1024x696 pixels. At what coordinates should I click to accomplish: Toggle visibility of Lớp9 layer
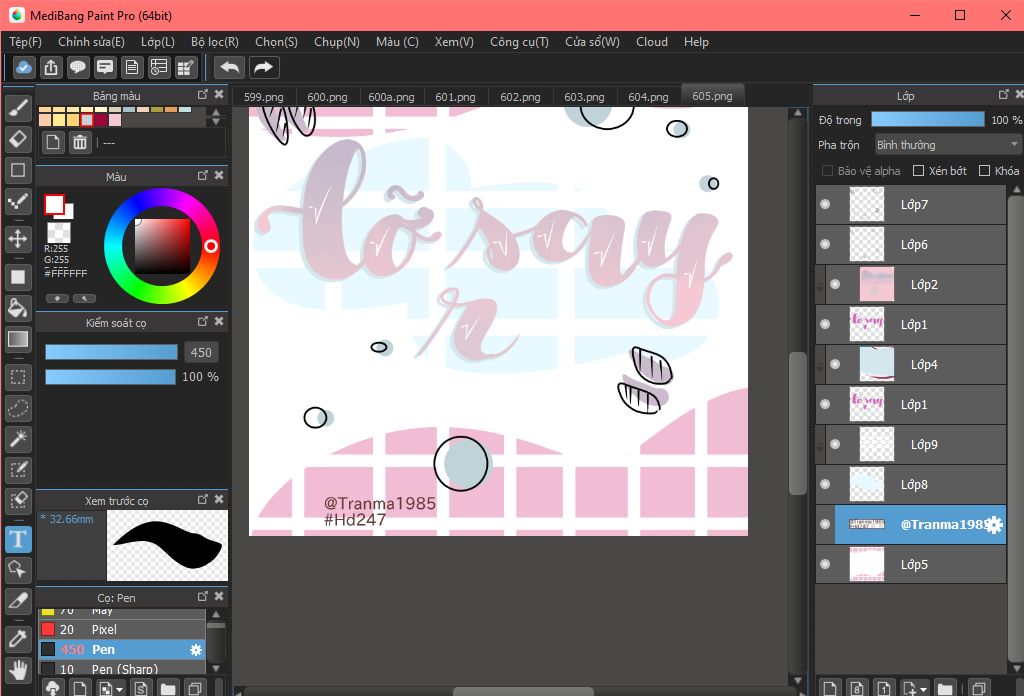tap(835, 444)
